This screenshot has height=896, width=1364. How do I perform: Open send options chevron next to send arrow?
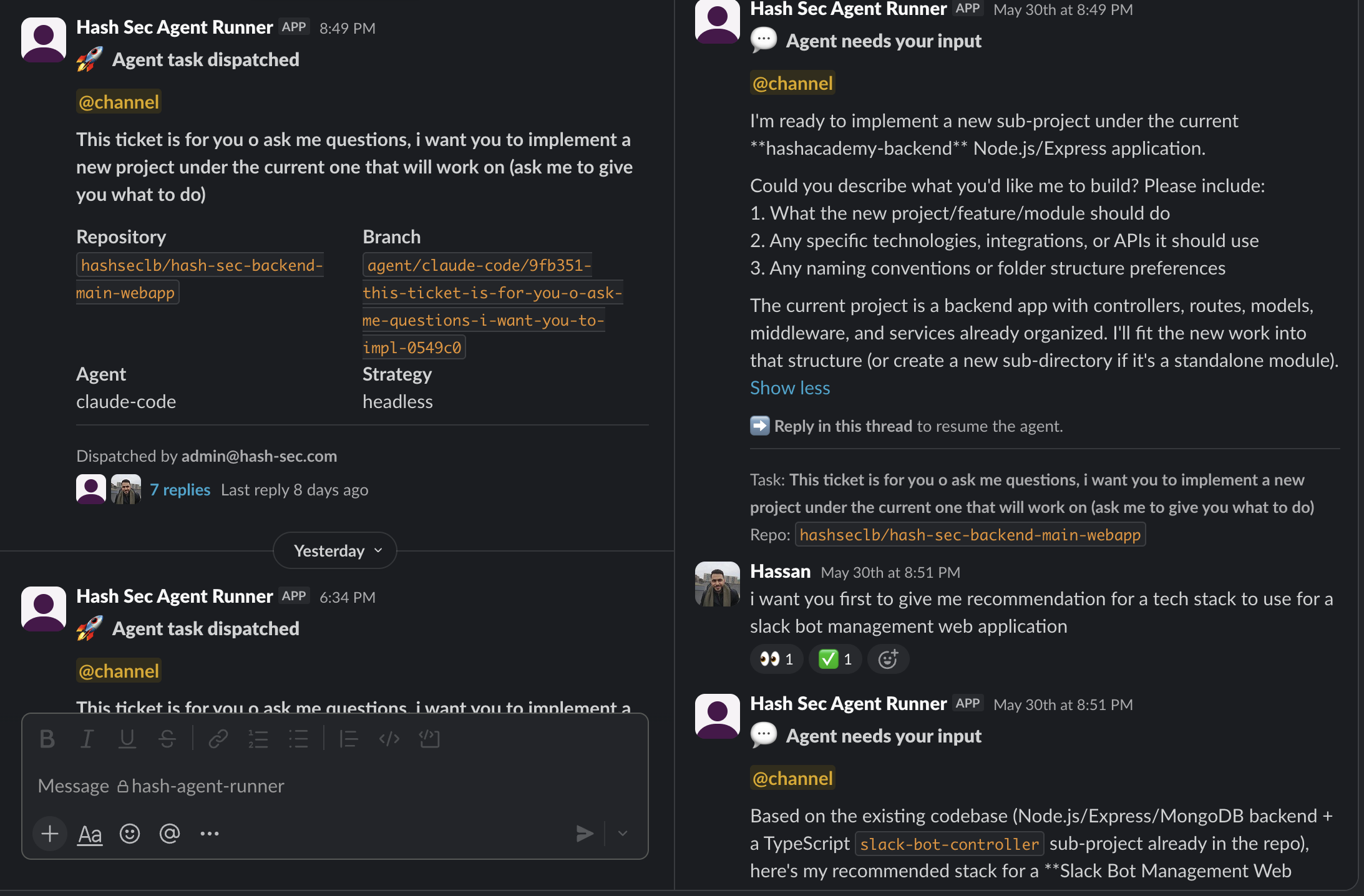(623, 834)
